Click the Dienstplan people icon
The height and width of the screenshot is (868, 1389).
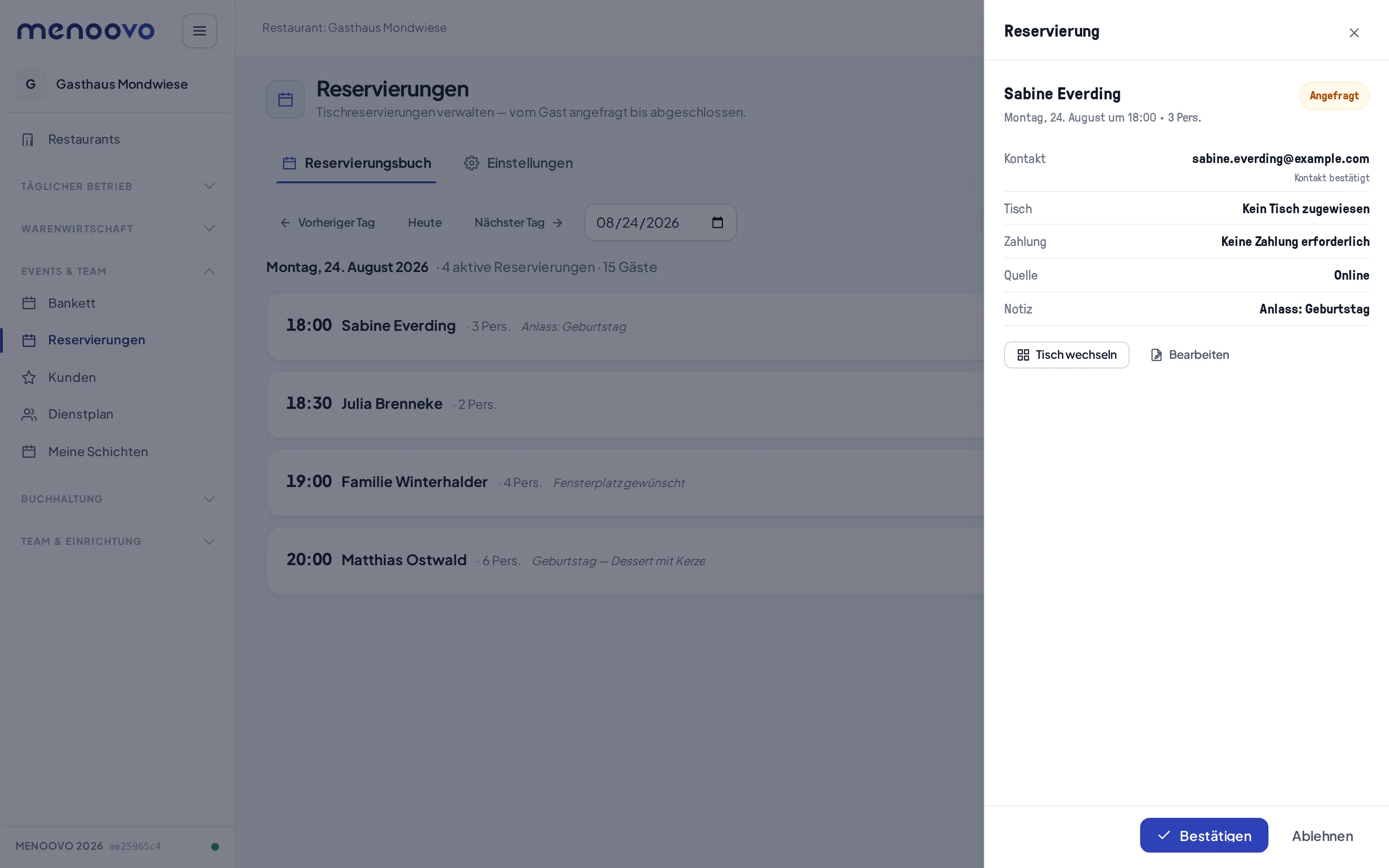[29, 415]
